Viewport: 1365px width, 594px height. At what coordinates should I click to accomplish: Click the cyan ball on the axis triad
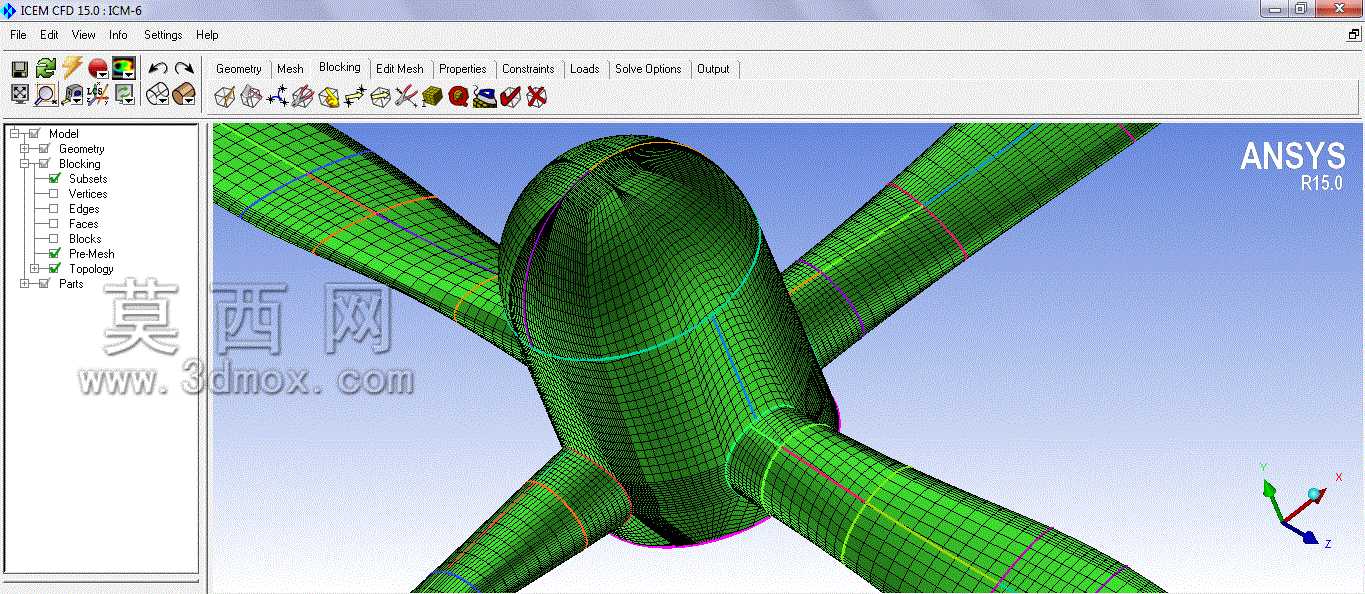(x=1313, y=493)
